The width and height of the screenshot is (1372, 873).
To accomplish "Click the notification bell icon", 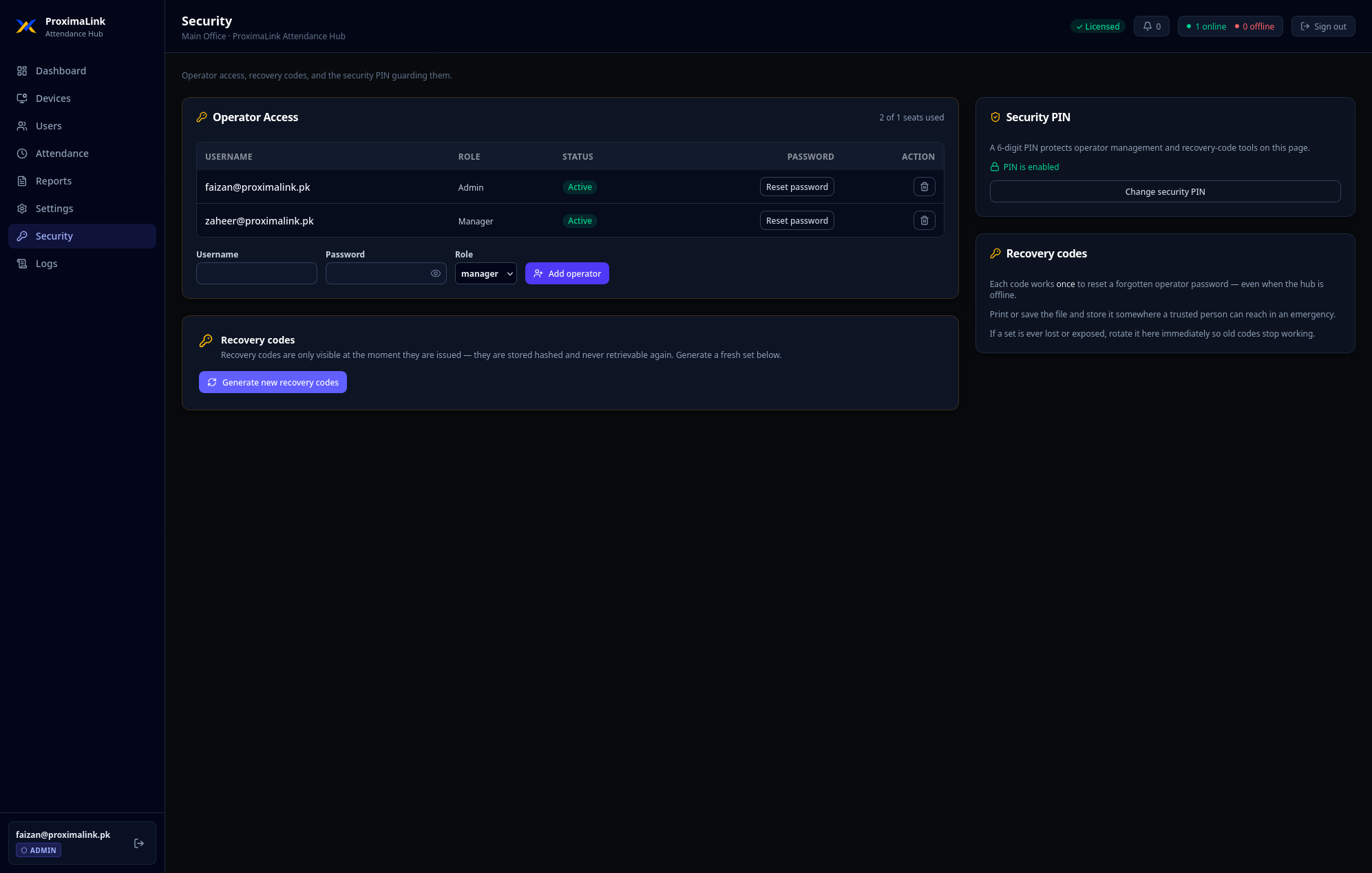I will point(1148,26).
